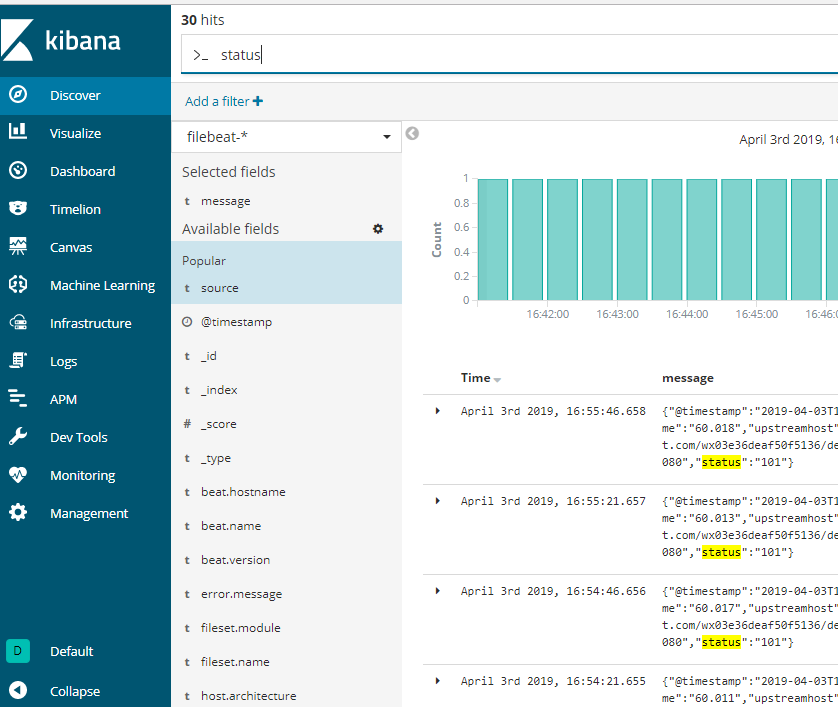Open APM lines icon
Screen dimensions: 838x707
[18, 398]
